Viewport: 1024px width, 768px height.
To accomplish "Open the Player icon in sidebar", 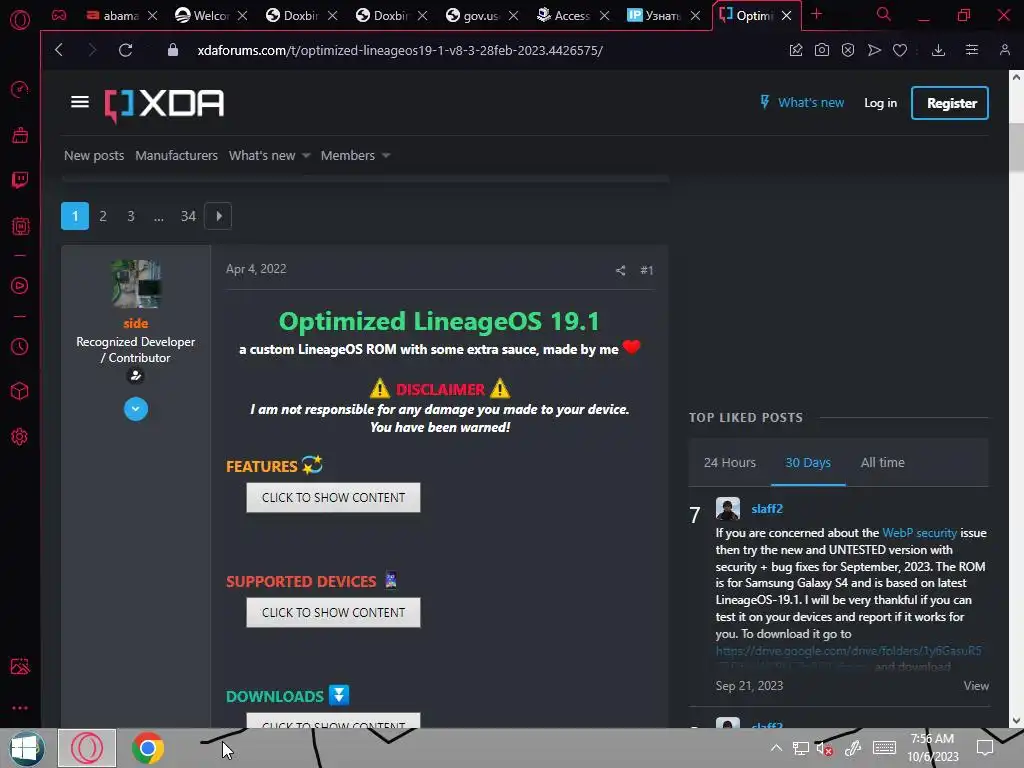I will (20, 285).
